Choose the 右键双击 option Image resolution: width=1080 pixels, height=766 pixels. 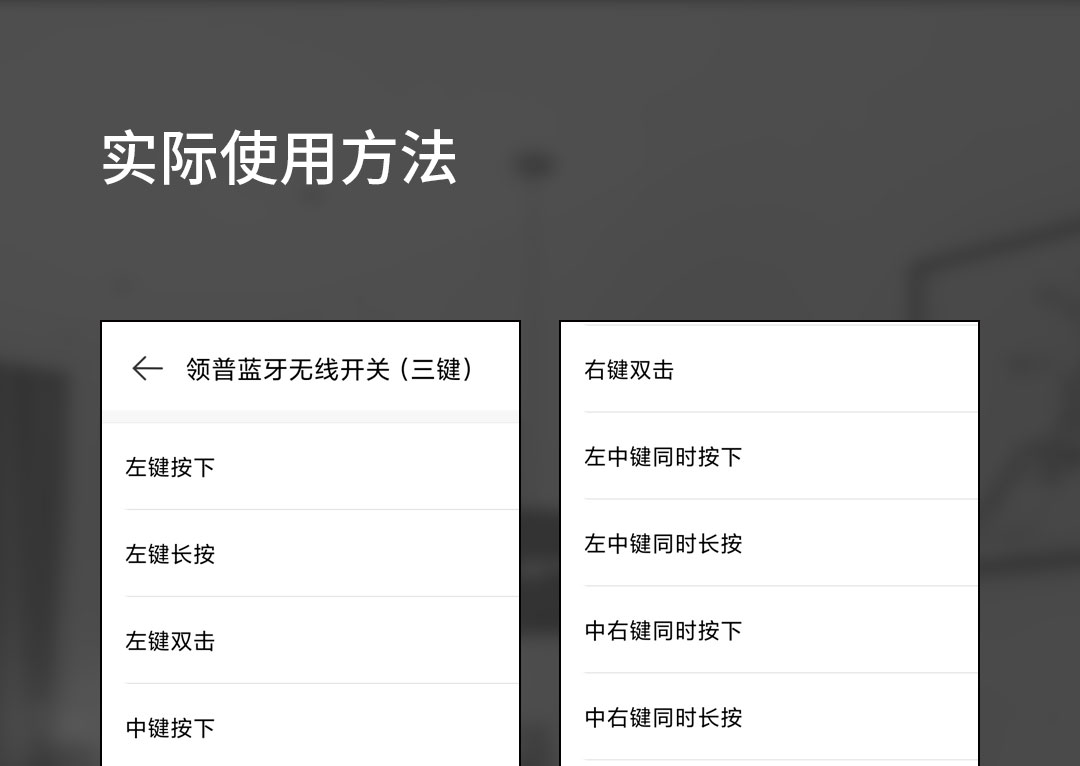[629, 370]
